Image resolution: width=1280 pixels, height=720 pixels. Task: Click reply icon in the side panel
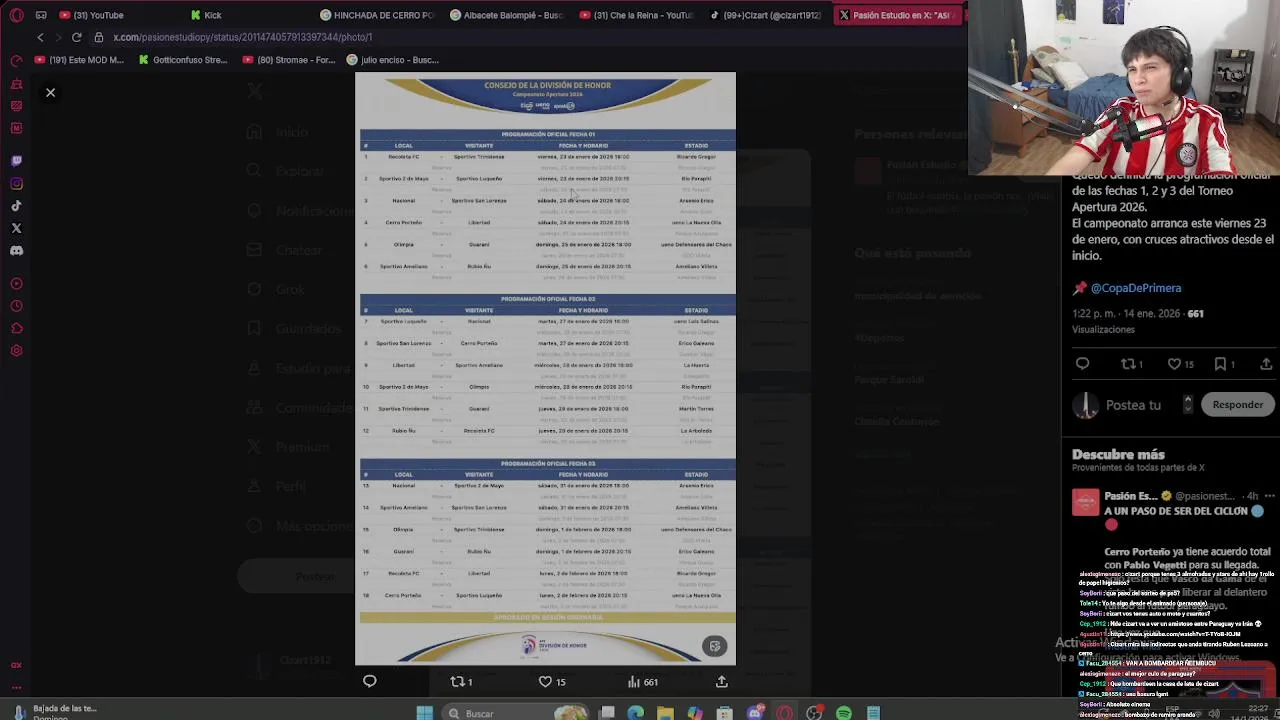1083,364
